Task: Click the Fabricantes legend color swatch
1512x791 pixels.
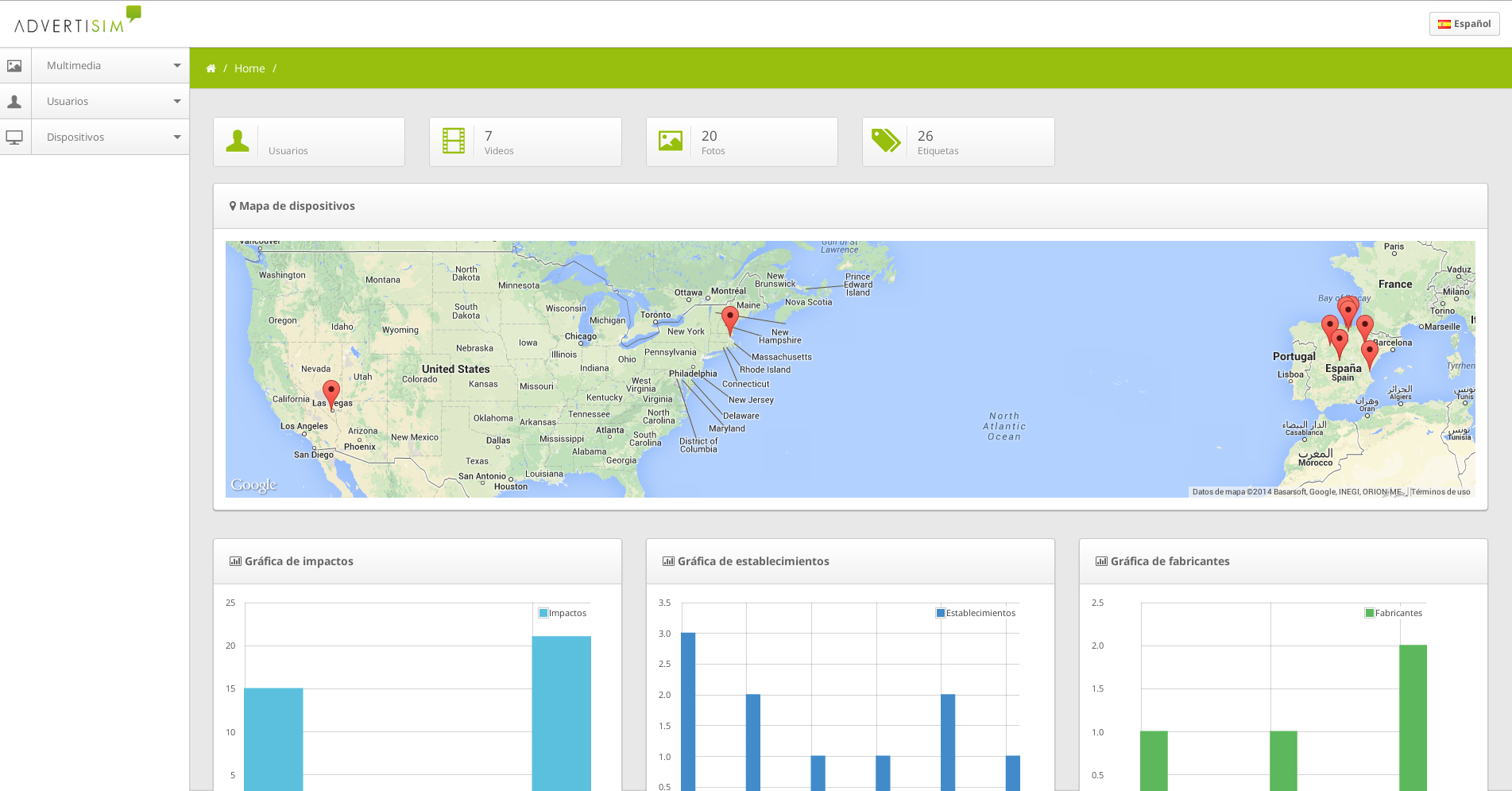Action: click(x=1370, y=613)
